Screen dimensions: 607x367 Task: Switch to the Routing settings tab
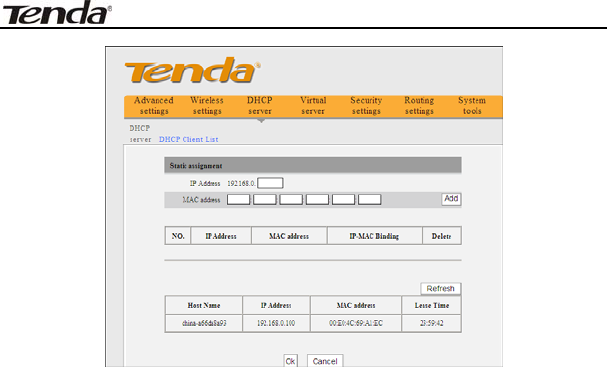point(419,106)
